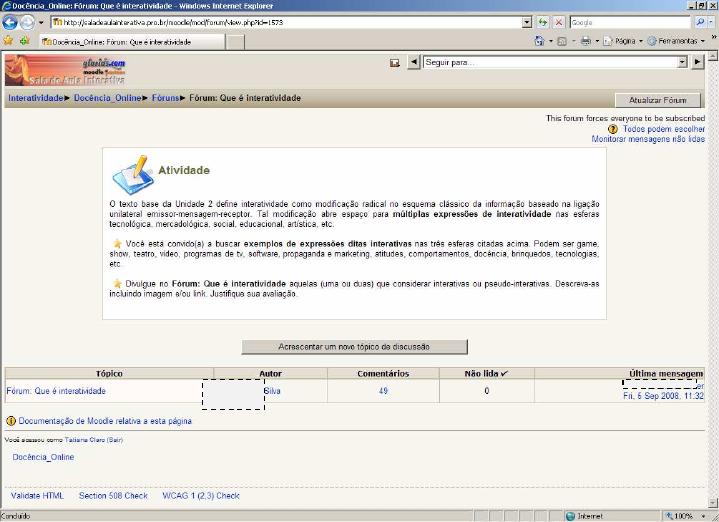Viewport: 719px width, 522px height.
Task: Click the Home icon in command bar
Action: 539,41
